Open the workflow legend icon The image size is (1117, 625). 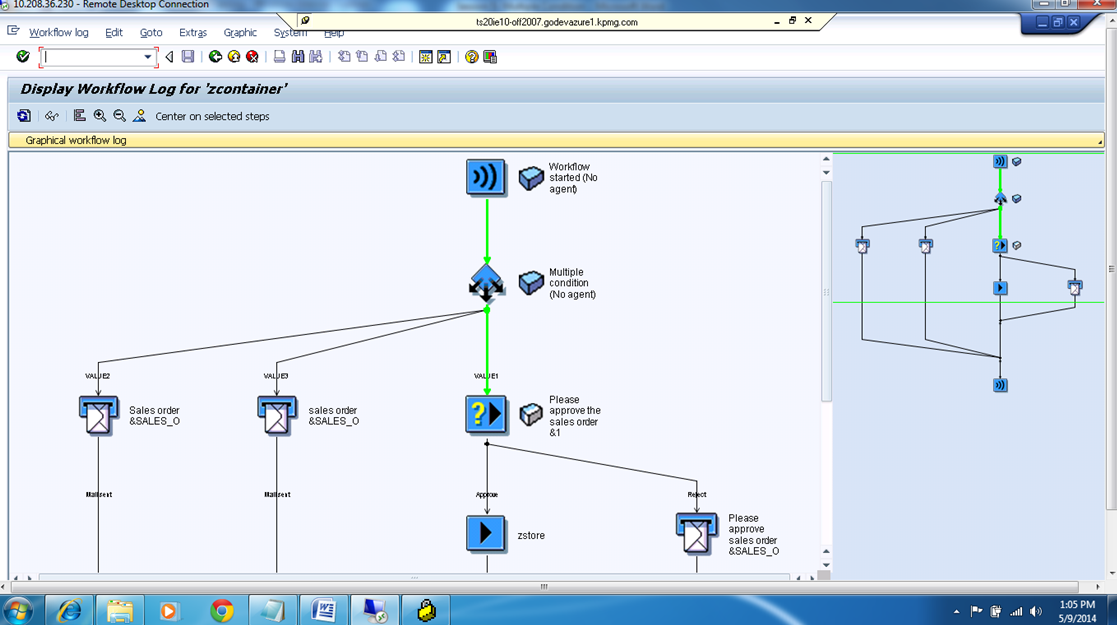coord(80,116)
